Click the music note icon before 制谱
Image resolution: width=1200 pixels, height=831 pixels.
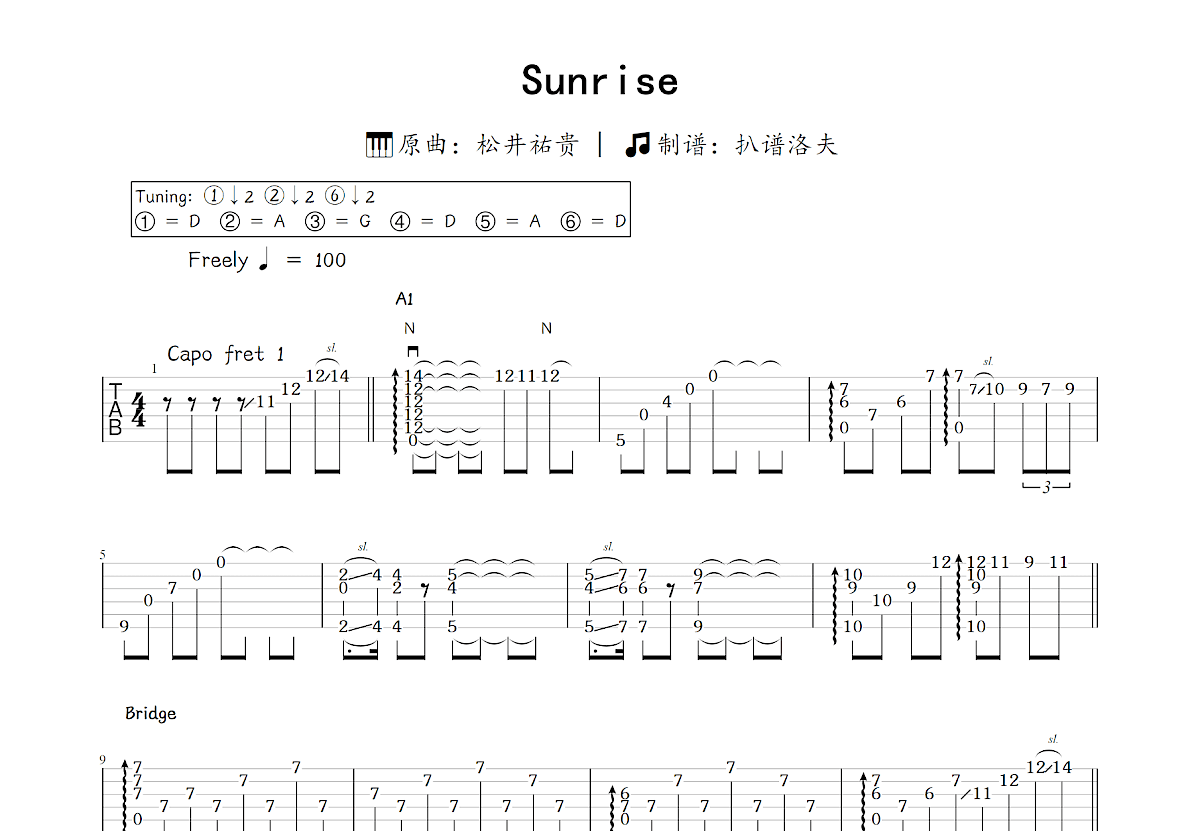click(637, 145)
